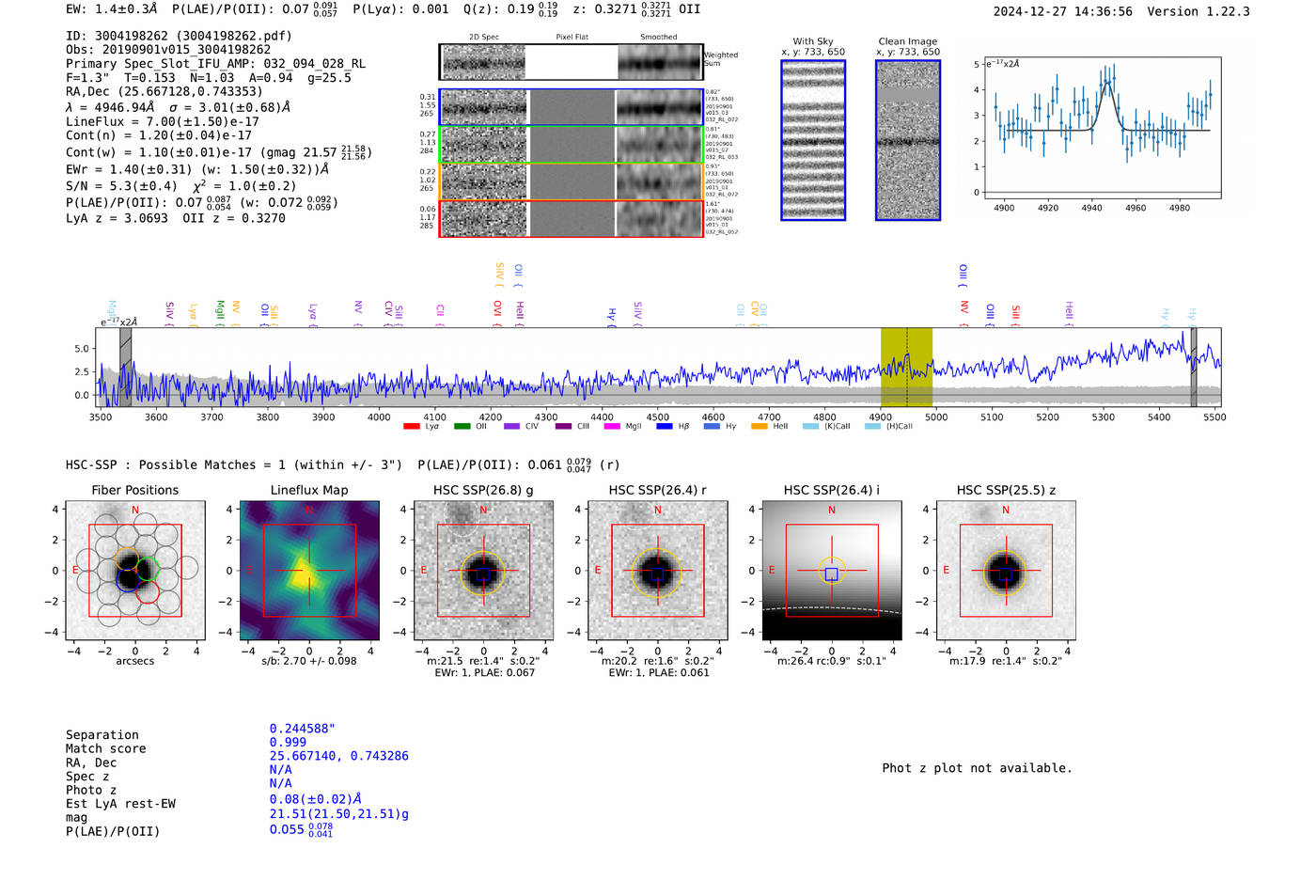Select the orange-bordered fiber 2D spectrum row
Screen dimensions: 1316x896
[x=572, y=181]
